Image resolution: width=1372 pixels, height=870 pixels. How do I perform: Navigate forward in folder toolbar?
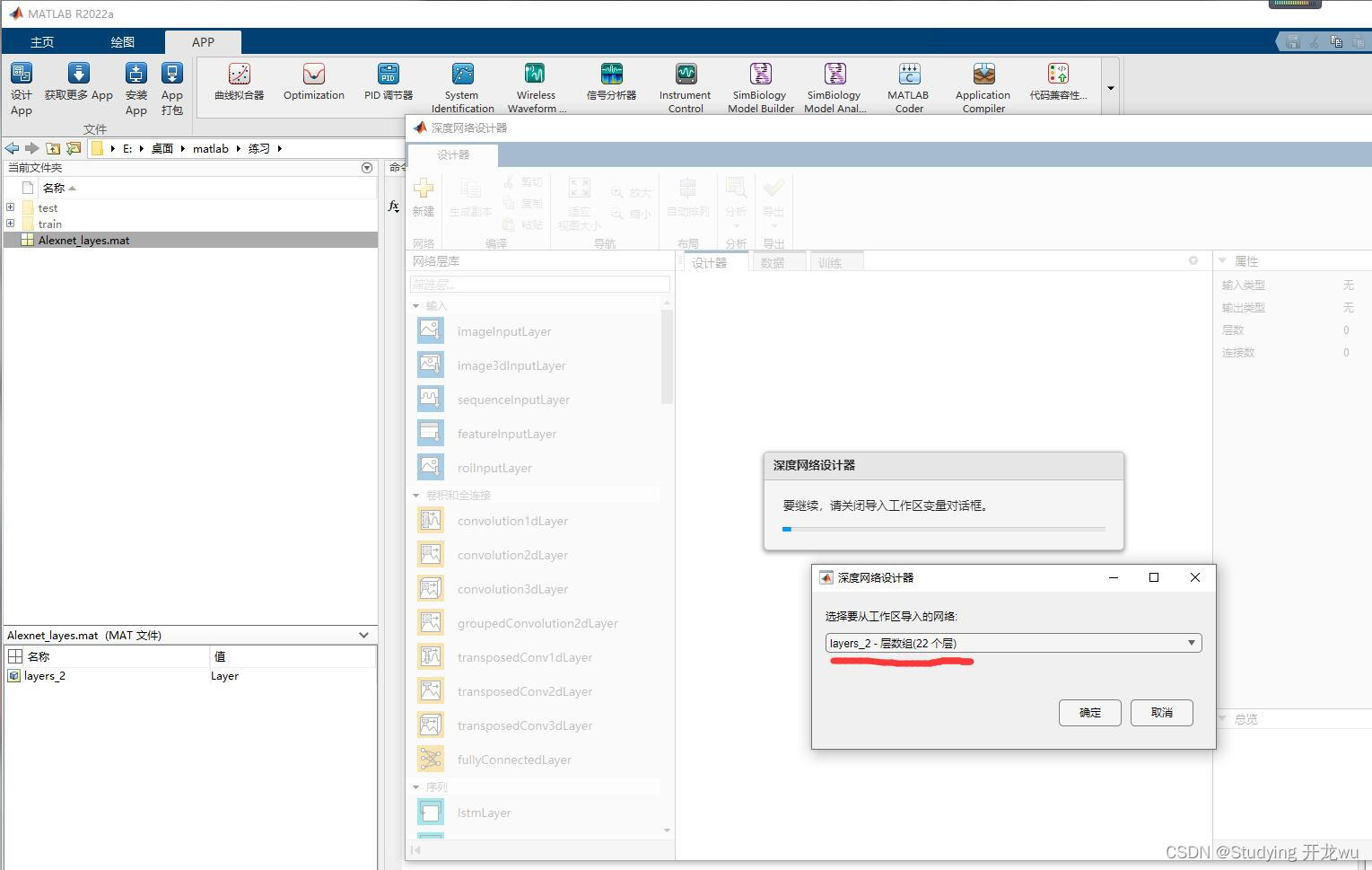[x=32, y=148]
